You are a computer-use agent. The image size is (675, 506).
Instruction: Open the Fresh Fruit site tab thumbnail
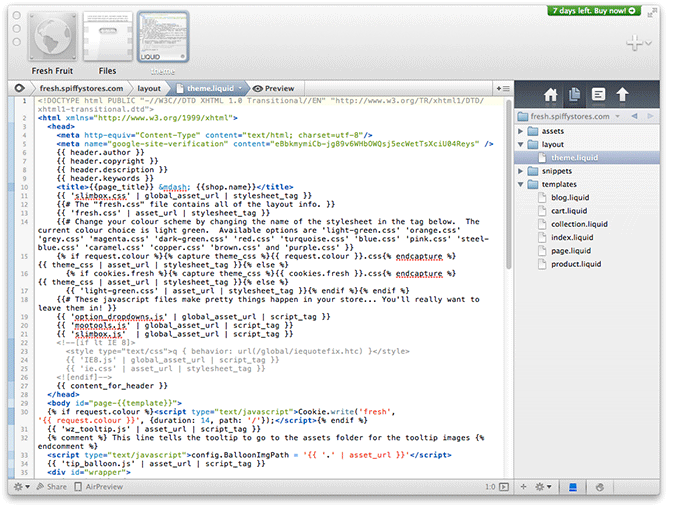pyautogui.click(x=53, y=37)
